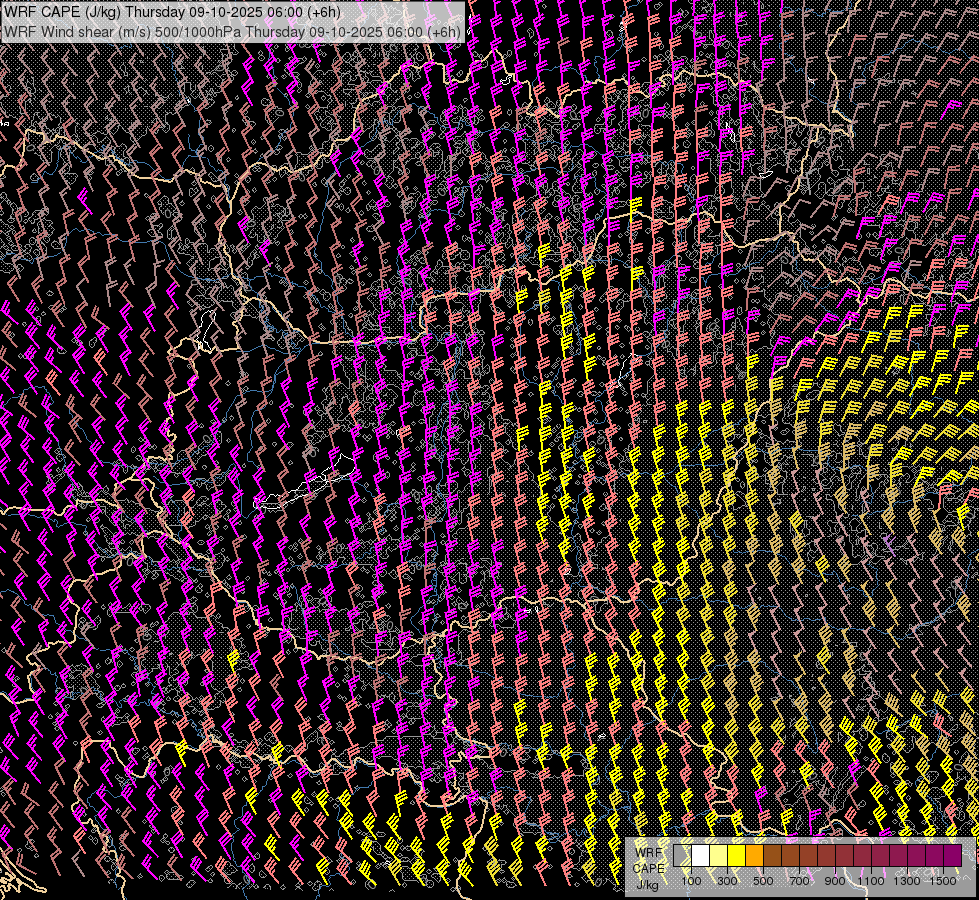
Task: Select the 900 value label in the legend
Action: [835, 881]
